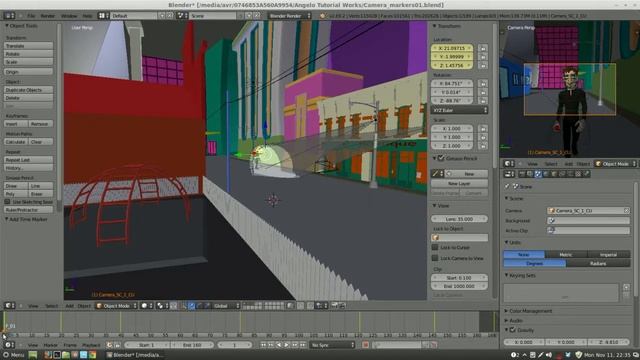640x360 pixels.
Task: Open the XYZ Euler rotation mode dropdown
Action: click(x=459, y=110)
